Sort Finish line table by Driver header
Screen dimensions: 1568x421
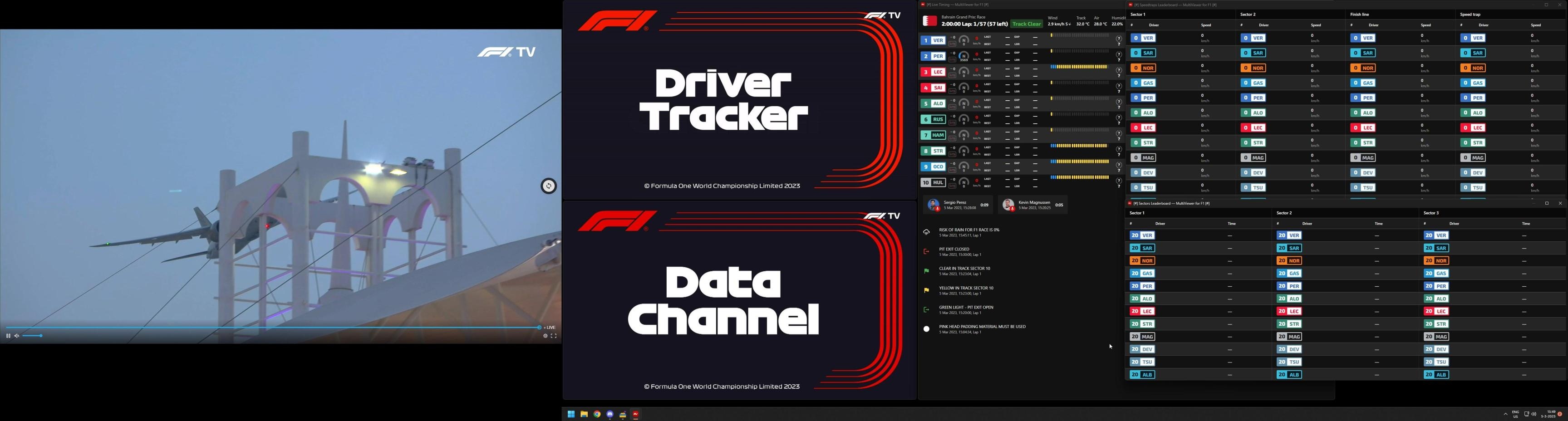point(1373,25)
